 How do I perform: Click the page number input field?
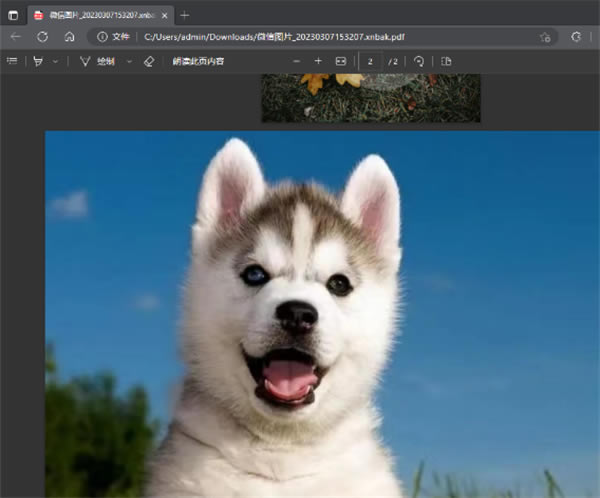coord(371,61)
